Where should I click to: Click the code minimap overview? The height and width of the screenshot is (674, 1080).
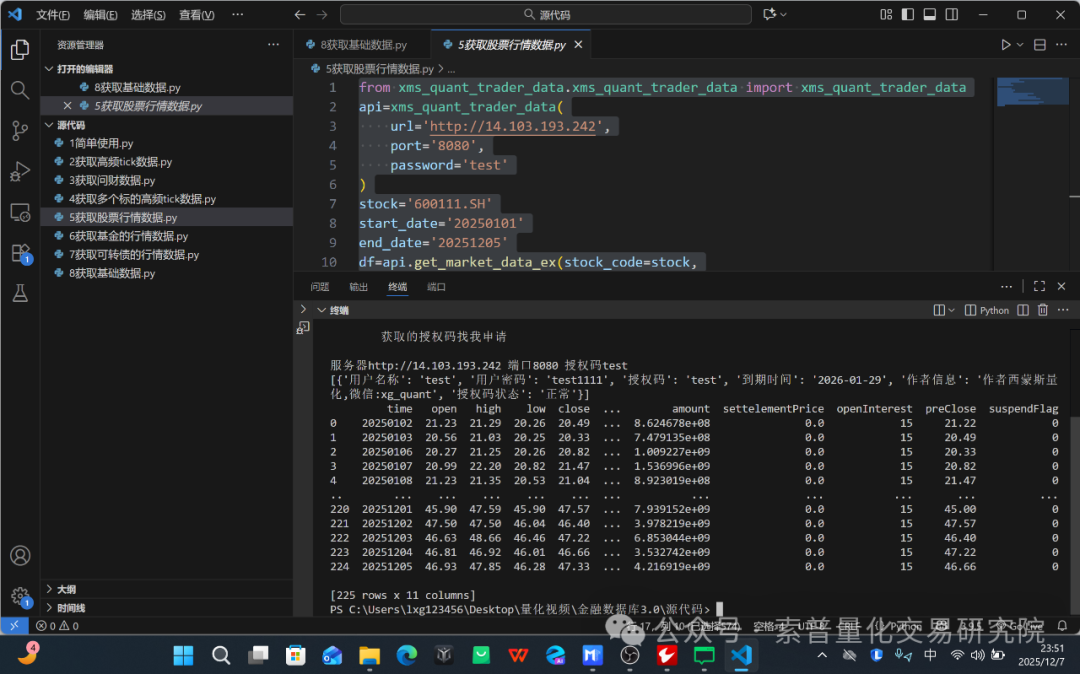1032,92
